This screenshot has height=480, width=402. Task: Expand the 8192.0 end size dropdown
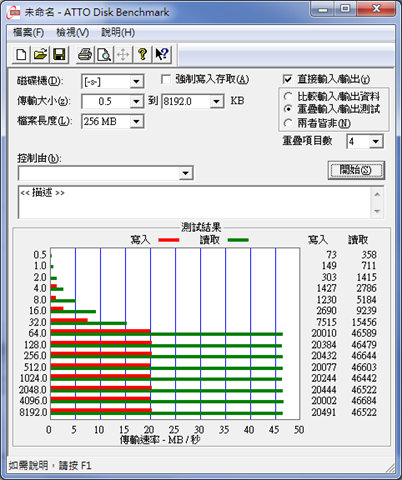click(216, 101)
